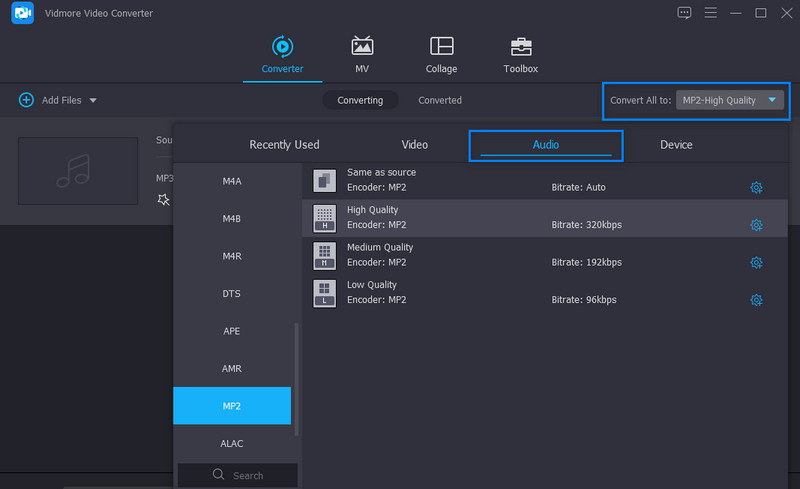
Task: Open settings gear for Same as source
Action: pos(756,187)
